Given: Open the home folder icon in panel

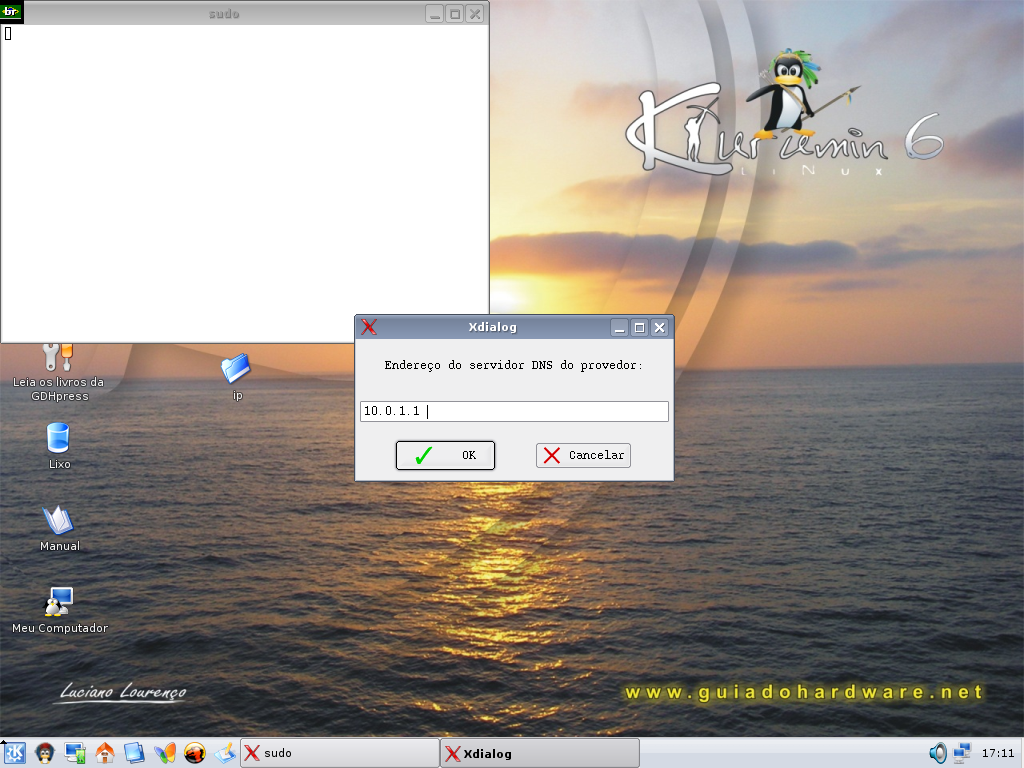Looking at the screenshot, I should pos(104,753).
